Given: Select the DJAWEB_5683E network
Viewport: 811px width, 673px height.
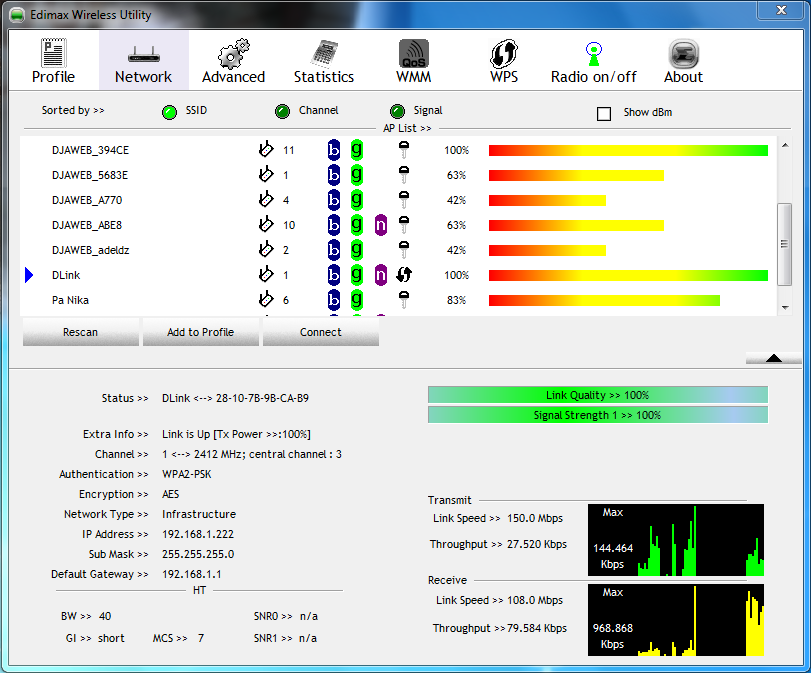Looking at the screenshot, I should (x=90, y=175).
